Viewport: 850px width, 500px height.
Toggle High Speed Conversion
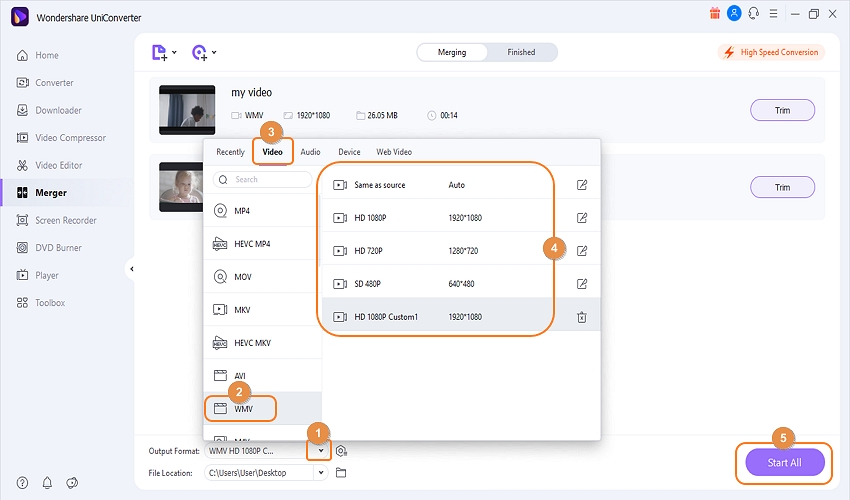pyautogui.click(x=771, y=52)
